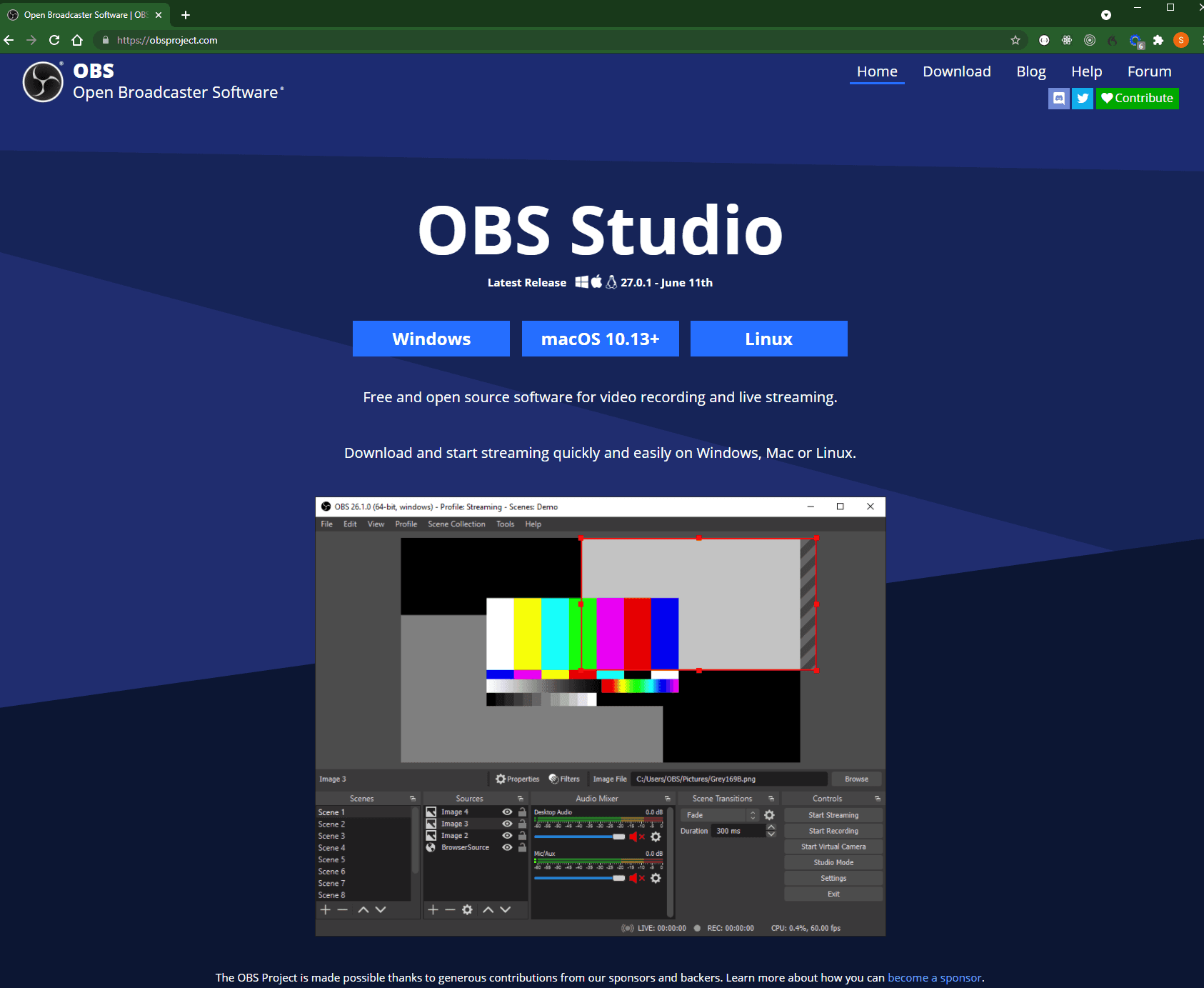Viewport: 1204px width, 988px height.
Task: Toggle visibility eye for Image 4 source
Action: (507, 812)
